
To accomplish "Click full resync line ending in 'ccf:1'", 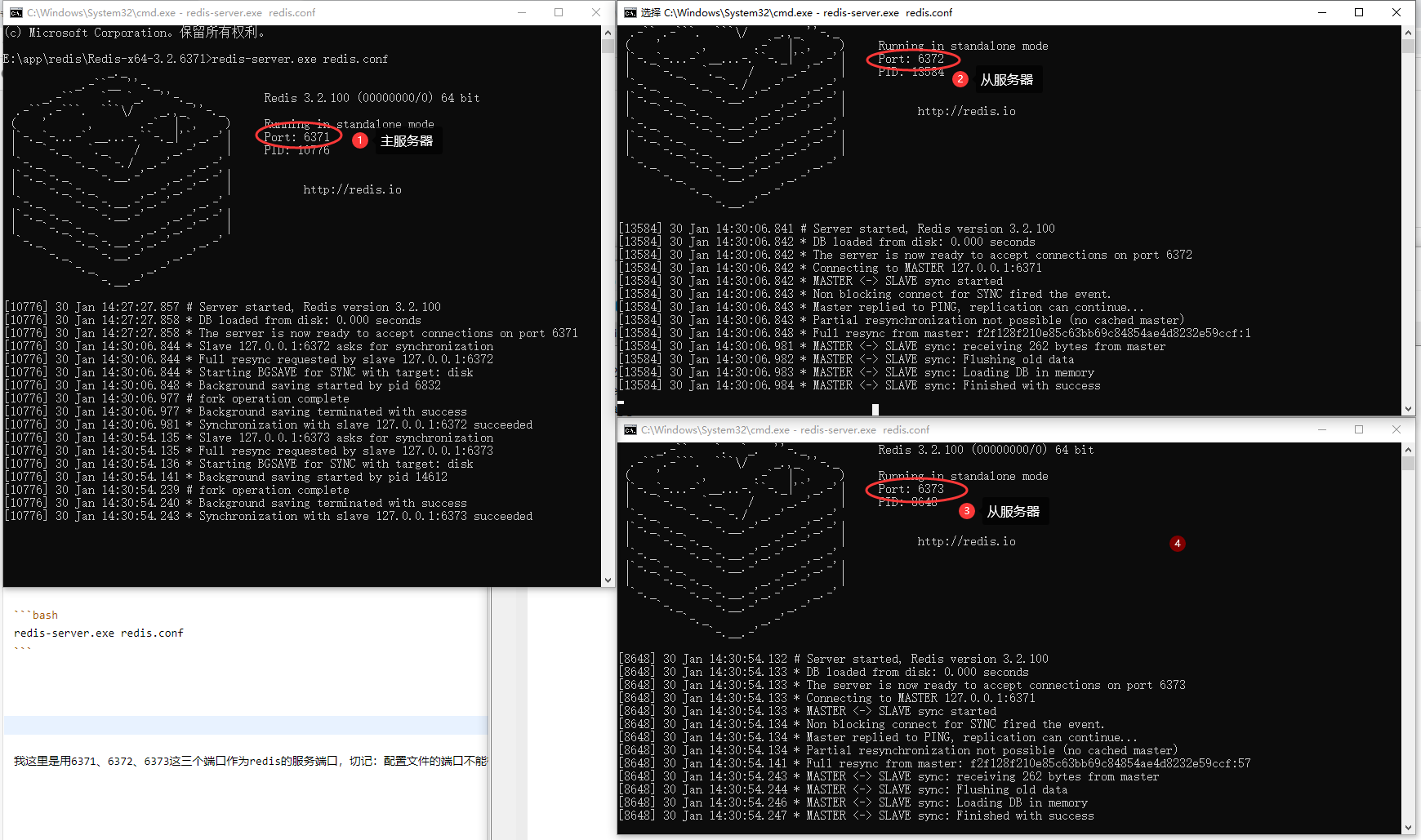I will (x=935, y=333).
